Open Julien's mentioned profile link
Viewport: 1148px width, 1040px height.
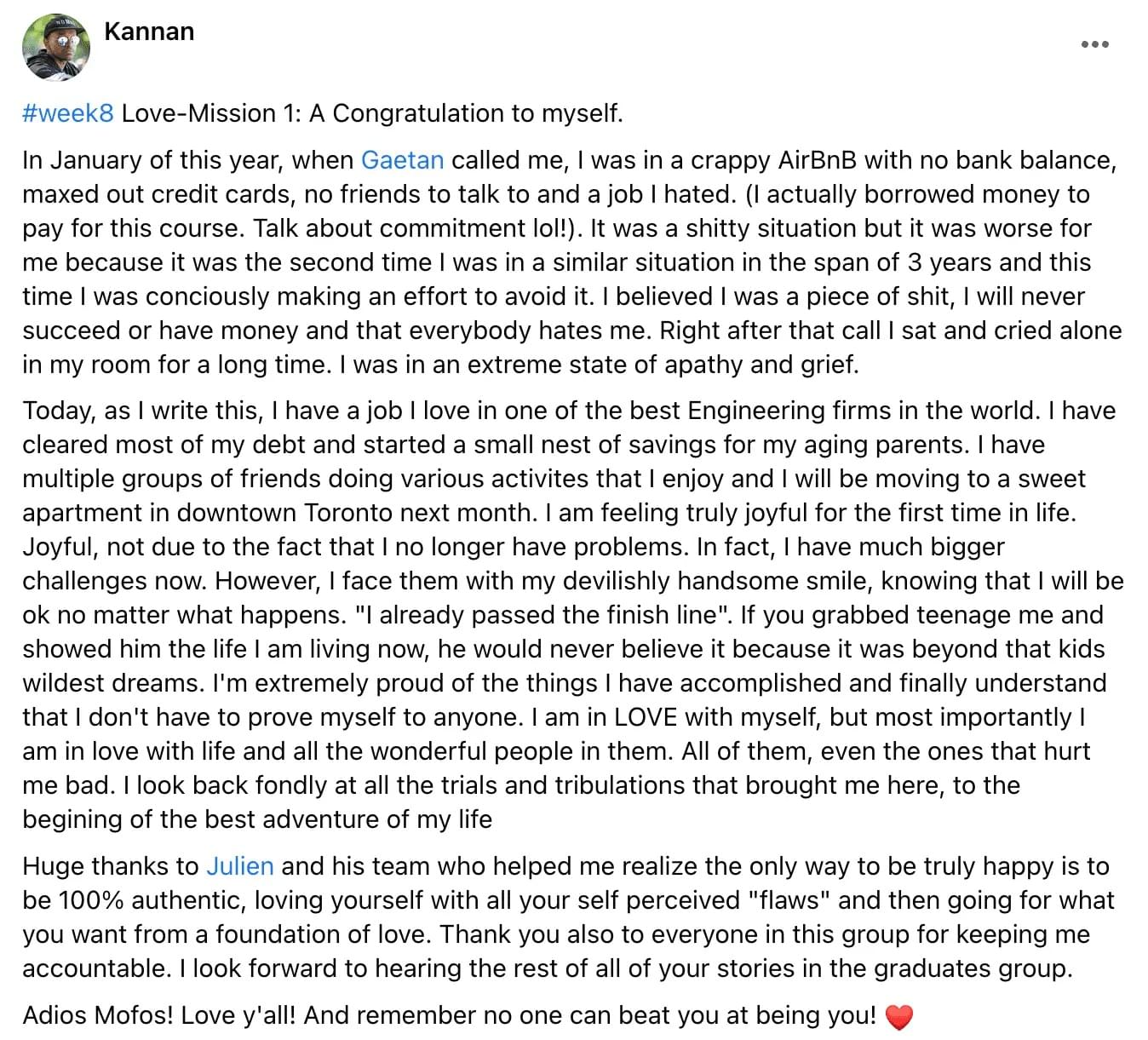pos(239,866)
